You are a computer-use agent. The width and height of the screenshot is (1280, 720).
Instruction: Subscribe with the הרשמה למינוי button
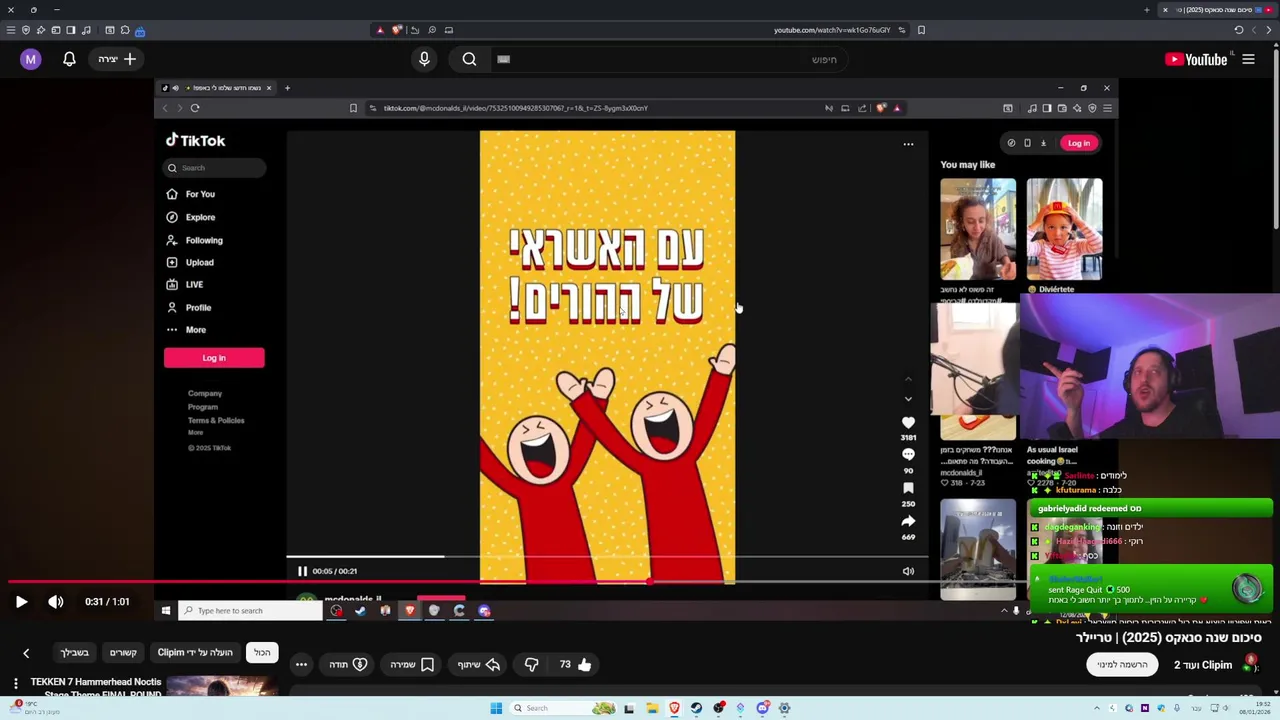tap(1122, 664)
